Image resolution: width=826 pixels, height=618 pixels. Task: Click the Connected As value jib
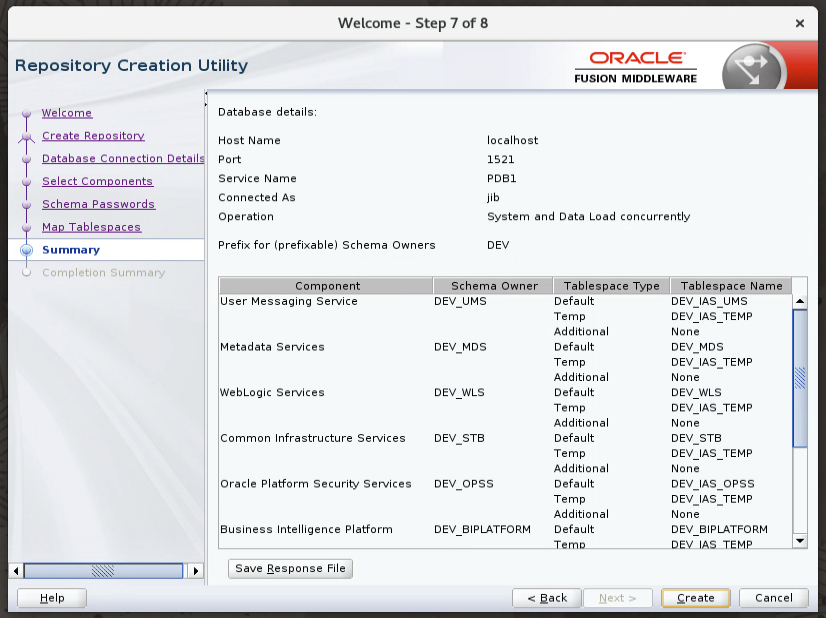coord(493,198)
